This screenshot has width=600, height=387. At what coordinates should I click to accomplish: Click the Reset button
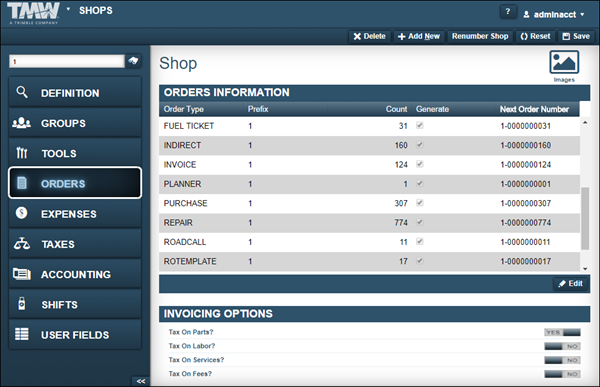click(535, 36)
